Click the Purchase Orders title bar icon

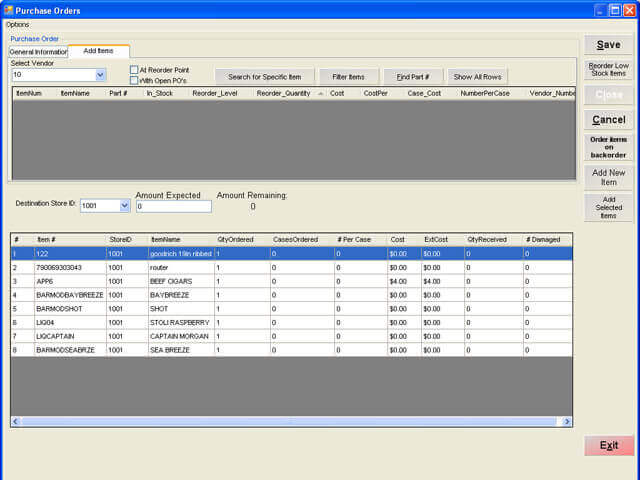pos(9,10)
